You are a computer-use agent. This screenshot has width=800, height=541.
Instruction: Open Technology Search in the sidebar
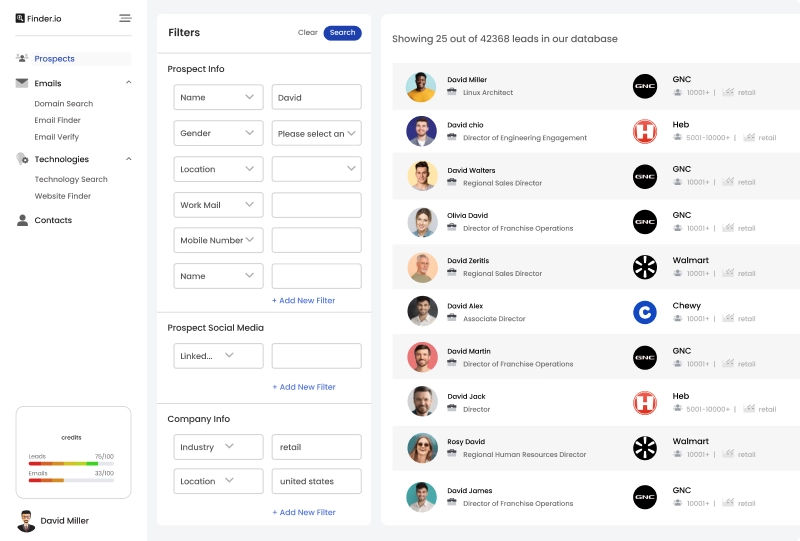pos(71,179)
